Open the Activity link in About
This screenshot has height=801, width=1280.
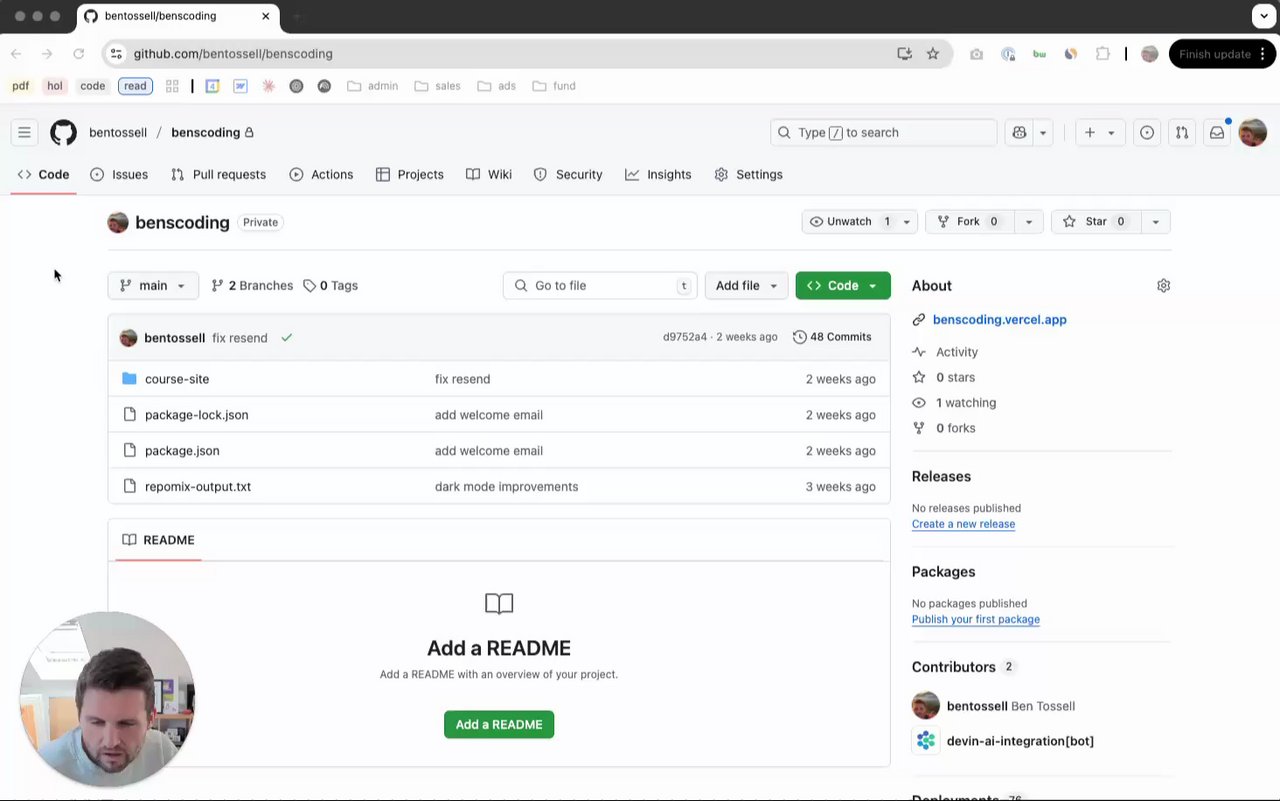pos(956,352)
